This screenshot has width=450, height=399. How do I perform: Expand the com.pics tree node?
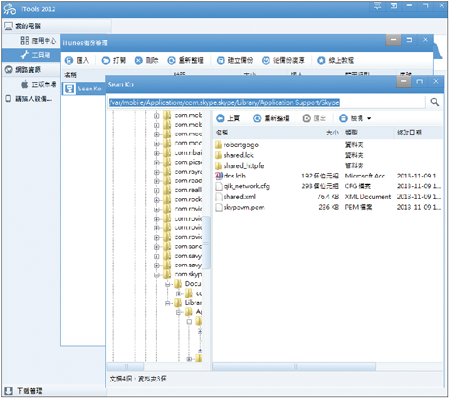[156, 163]
